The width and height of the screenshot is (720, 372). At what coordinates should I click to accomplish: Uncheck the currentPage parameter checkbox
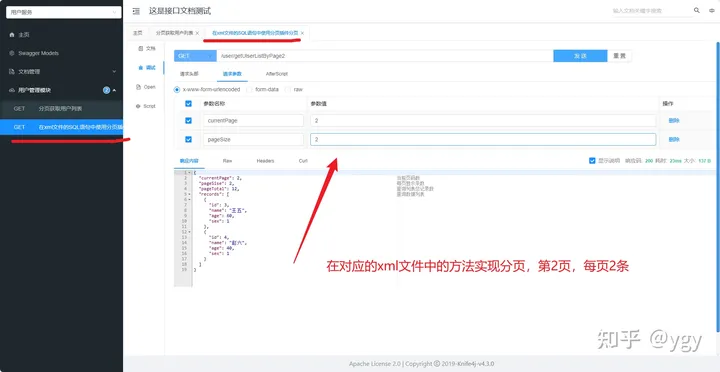point(188,120)
